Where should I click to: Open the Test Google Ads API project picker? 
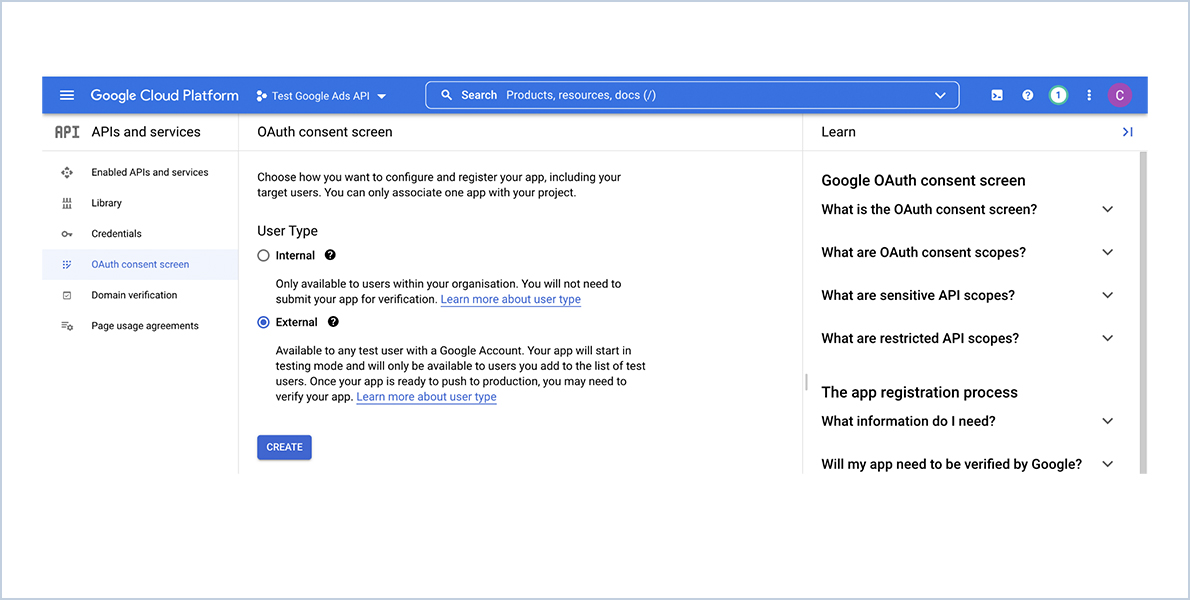[320, 95]
